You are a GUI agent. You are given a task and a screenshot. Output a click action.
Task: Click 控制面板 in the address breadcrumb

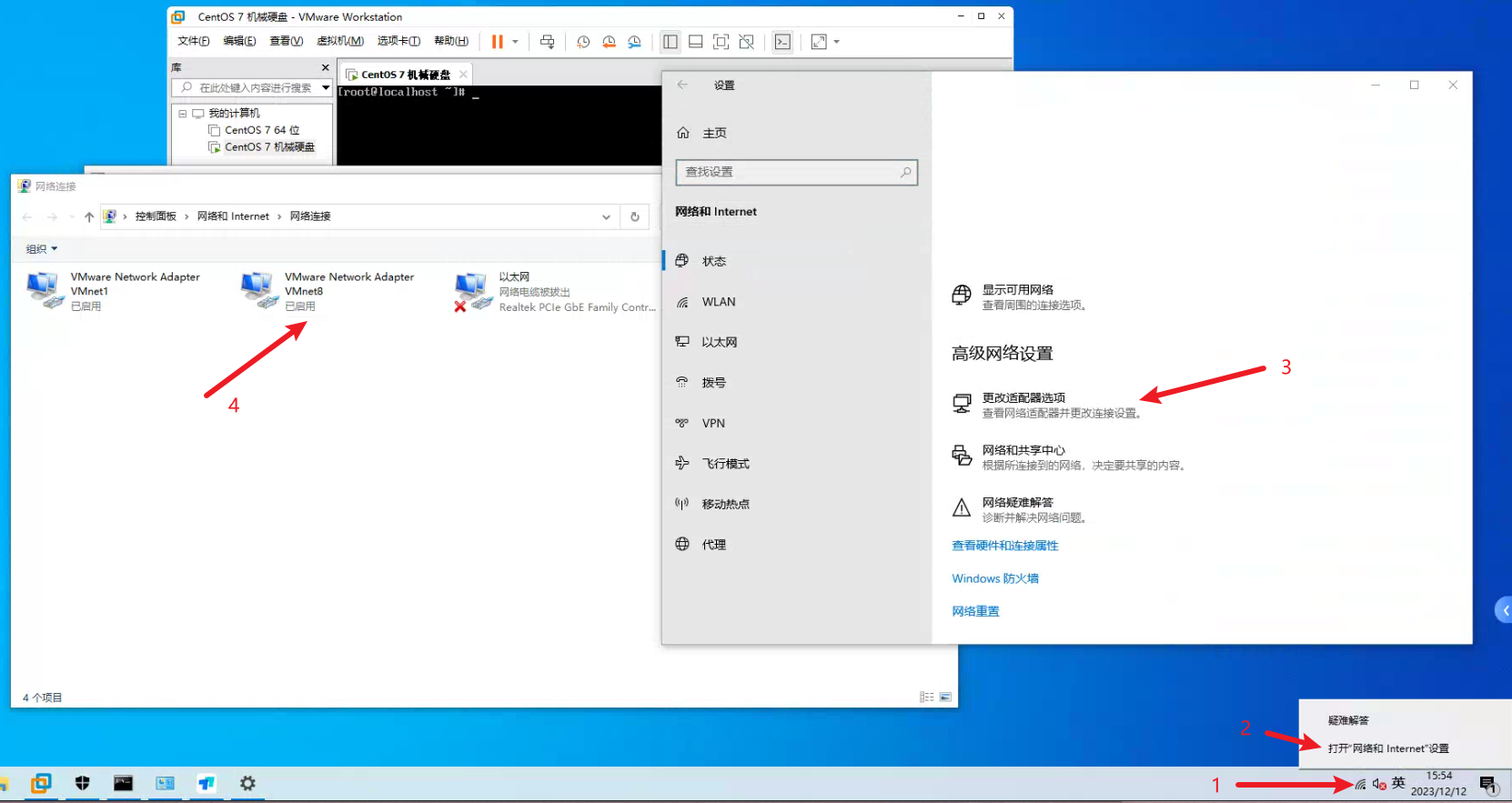[156, 216]
